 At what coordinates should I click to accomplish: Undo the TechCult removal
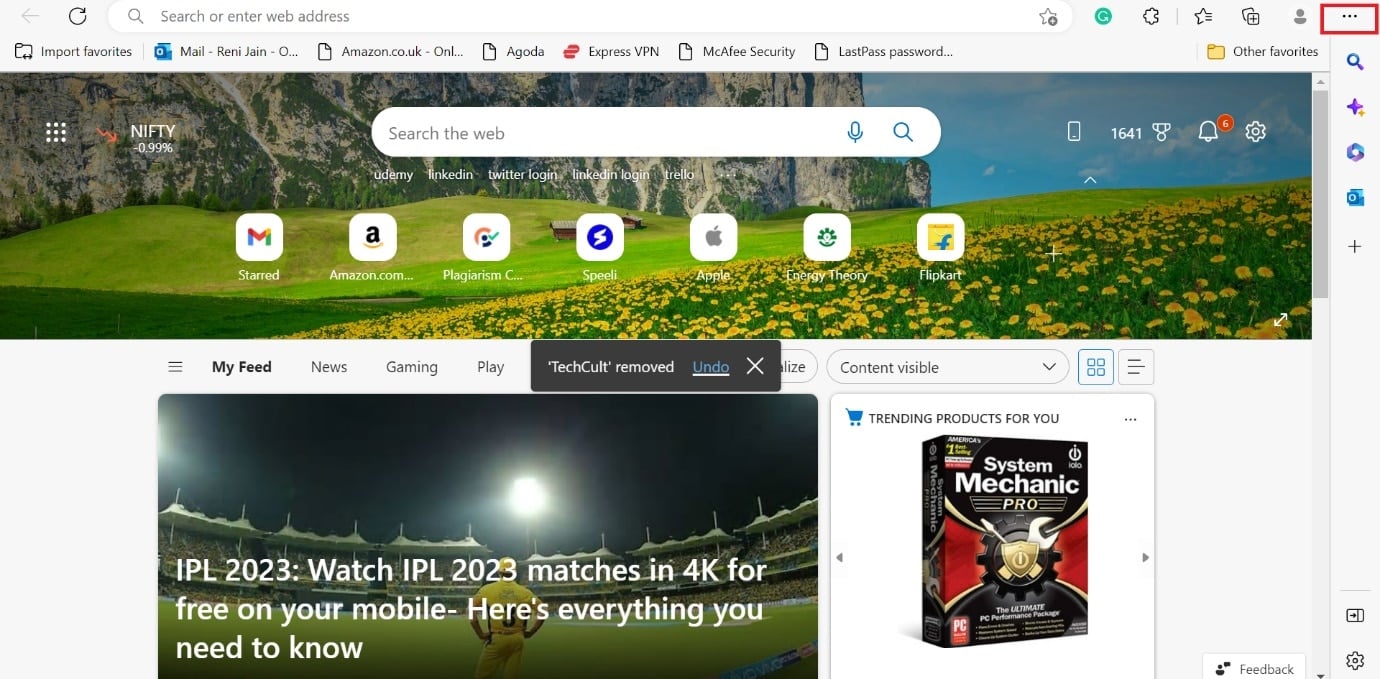point(710,366)
